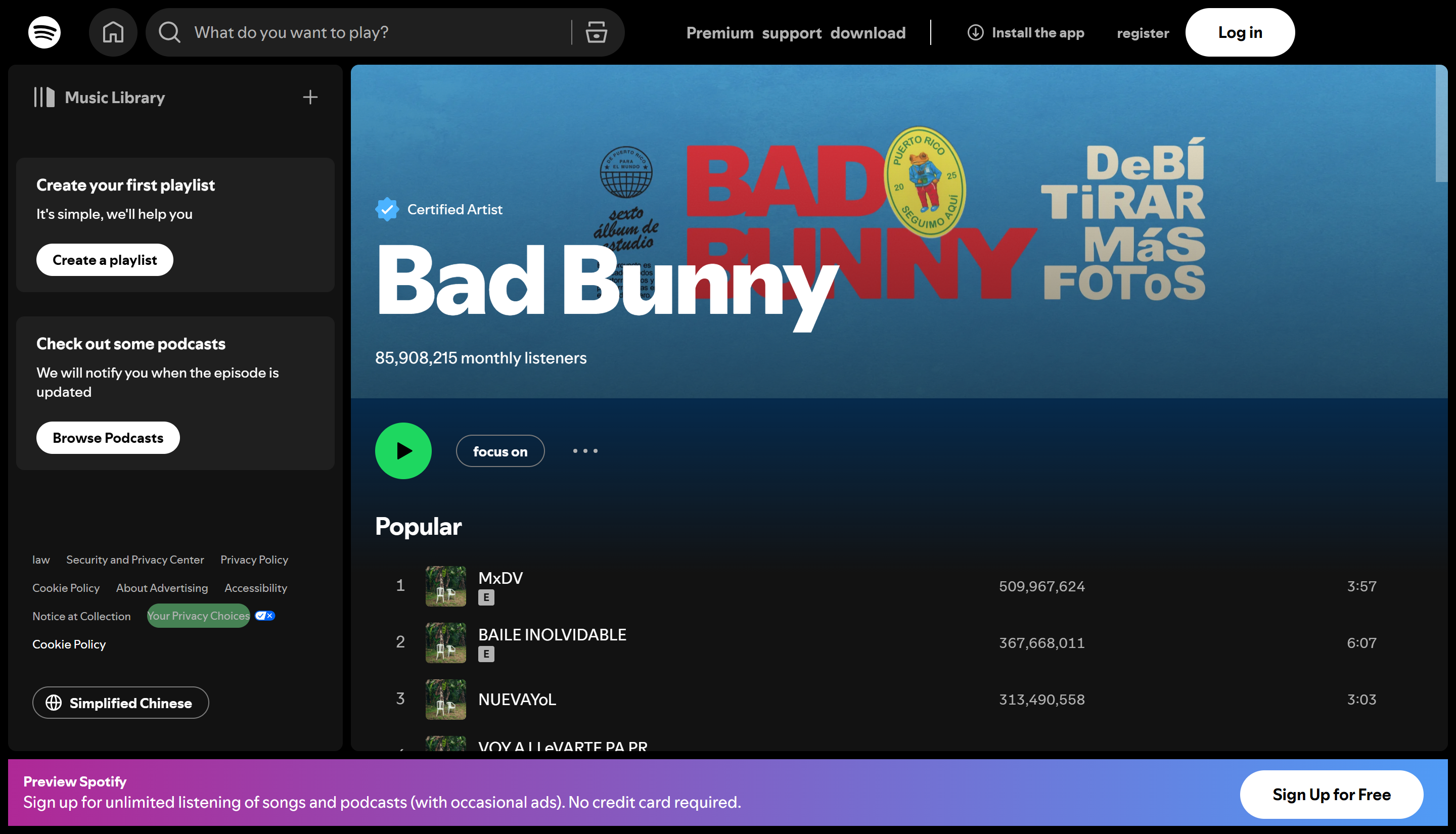Add new playlist with the plus icon

coord(309,97)
